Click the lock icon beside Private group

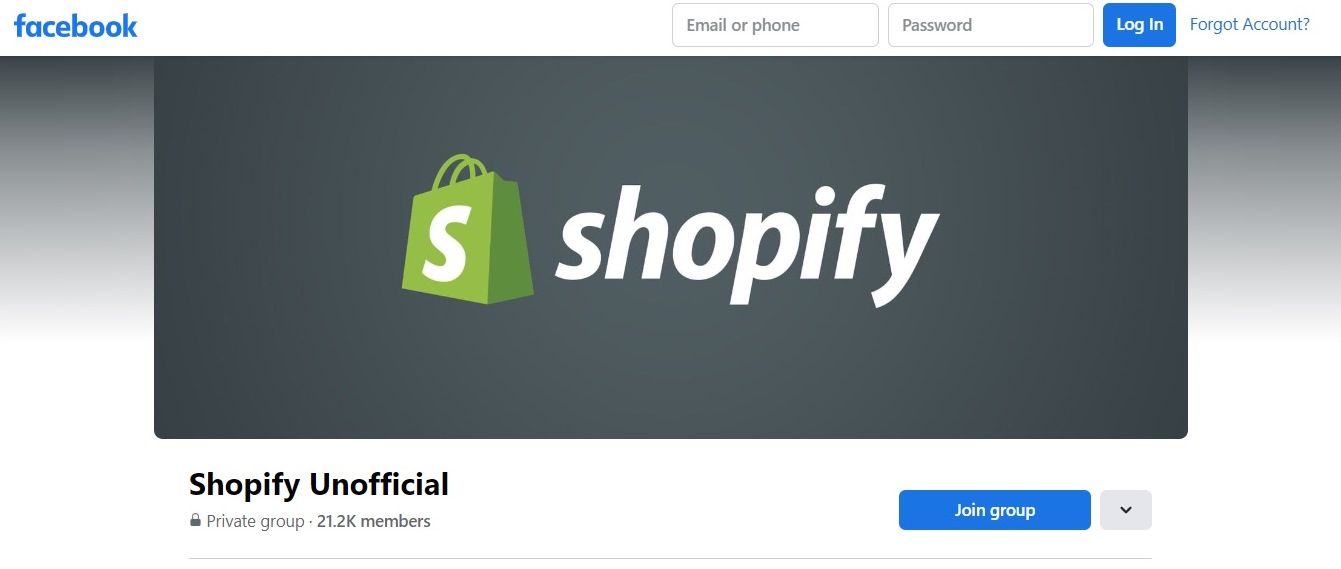tap(195, 521)
